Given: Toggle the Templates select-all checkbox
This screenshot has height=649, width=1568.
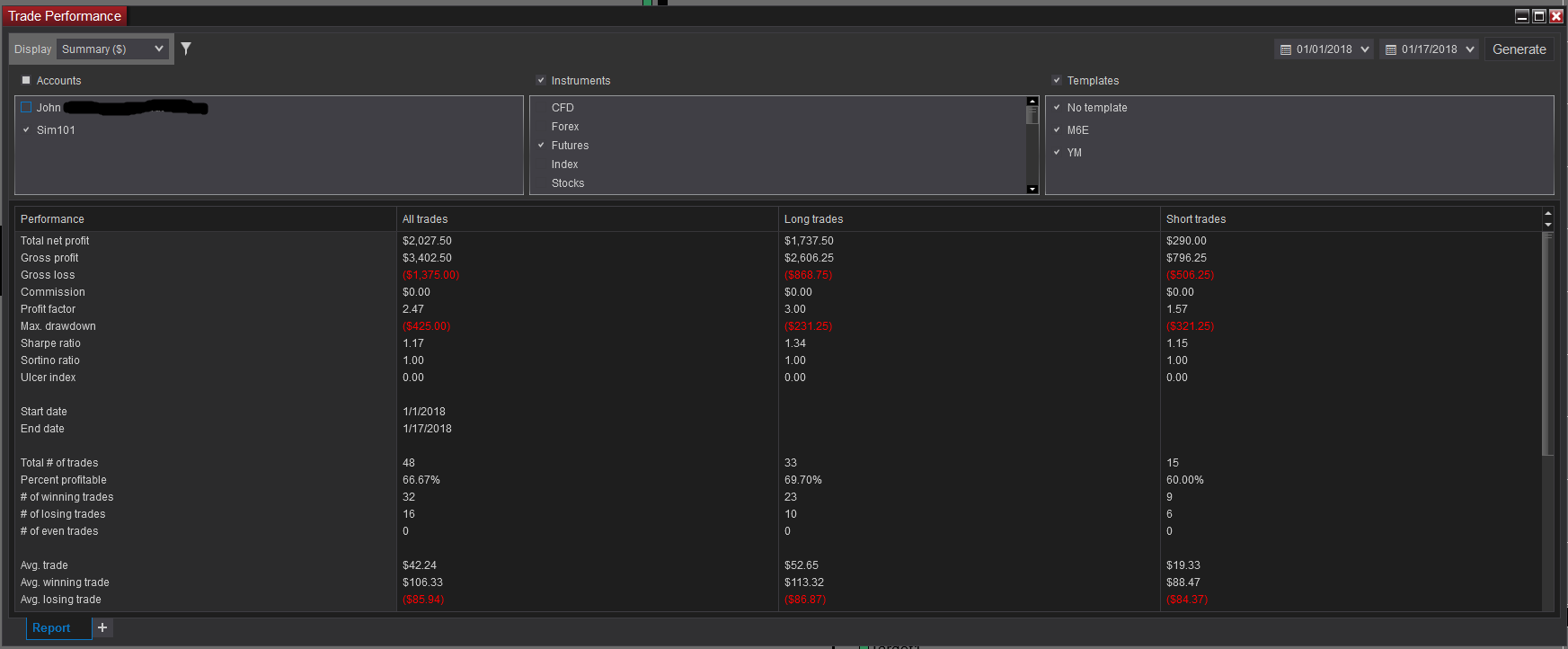Looking at the screenshot, I should click(1057, 80).
